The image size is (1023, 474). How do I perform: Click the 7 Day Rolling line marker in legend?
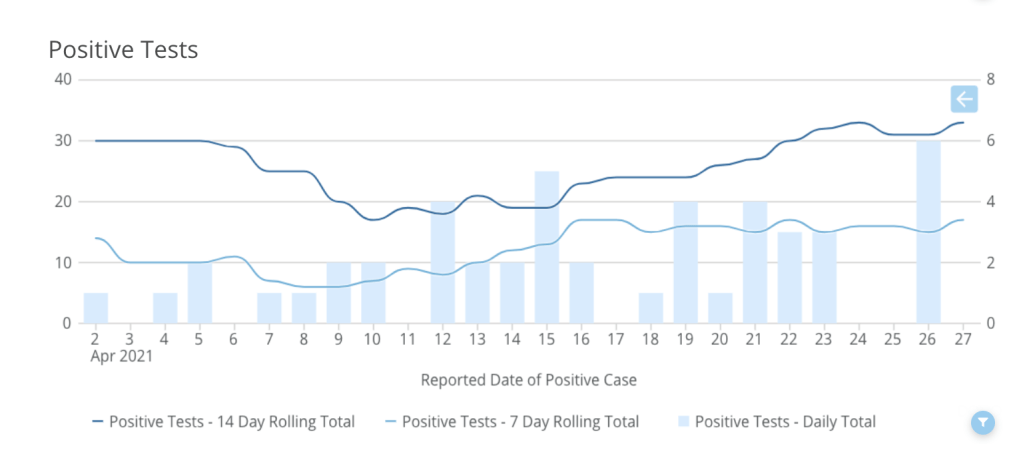click(390, 422)
